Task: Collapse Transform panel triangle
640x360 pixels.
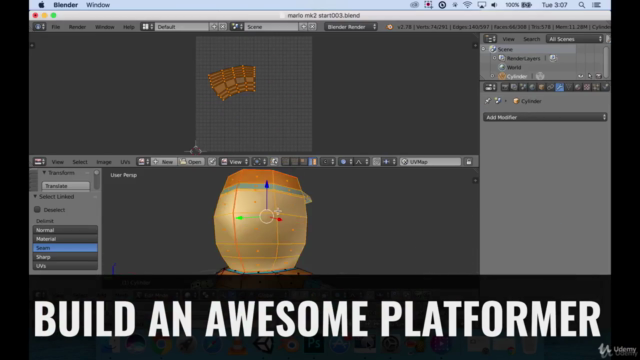Action: coord(44,173)
